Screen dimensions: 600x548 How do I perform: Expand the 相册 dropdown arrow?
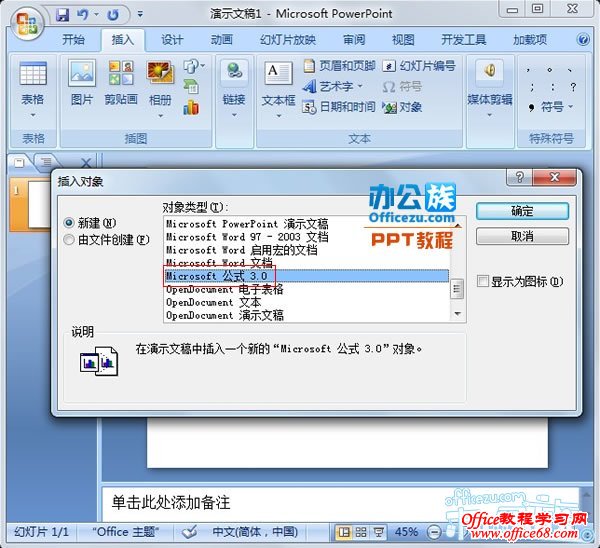click(160, 115)
